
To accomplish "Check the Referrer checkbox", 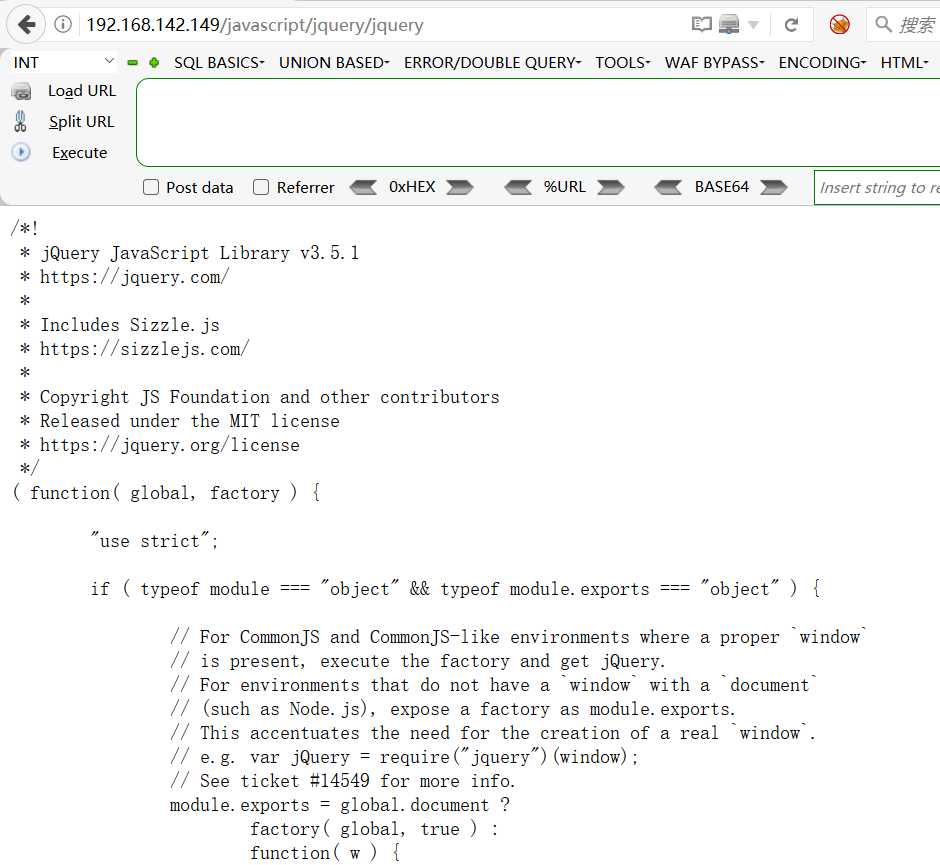I will (258, 187).
